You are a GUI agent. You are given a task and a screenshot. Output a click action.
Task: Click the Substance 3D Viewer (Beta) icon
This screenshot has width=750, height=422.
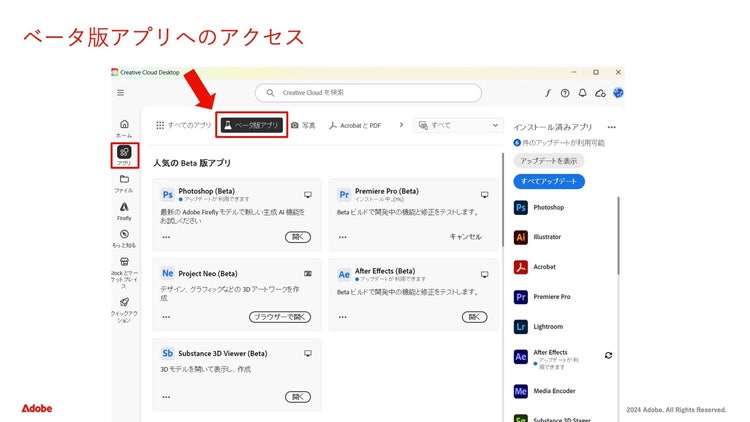click(167, 353)
